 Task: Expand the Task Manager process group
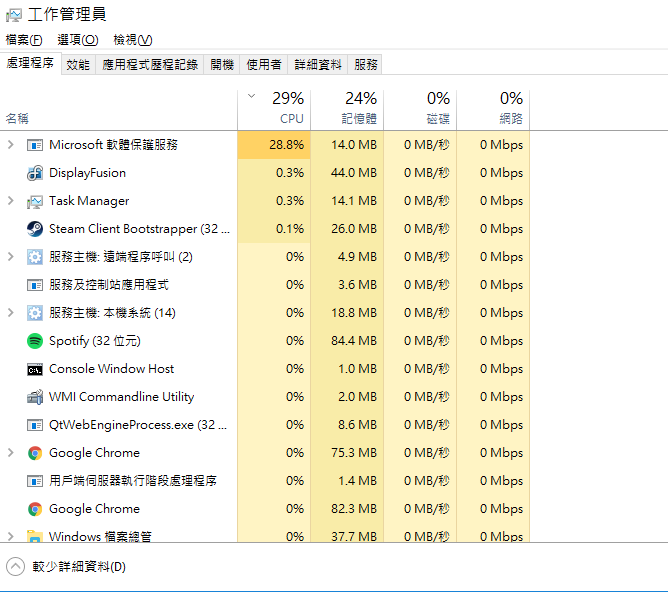click(x=11, y=201)
